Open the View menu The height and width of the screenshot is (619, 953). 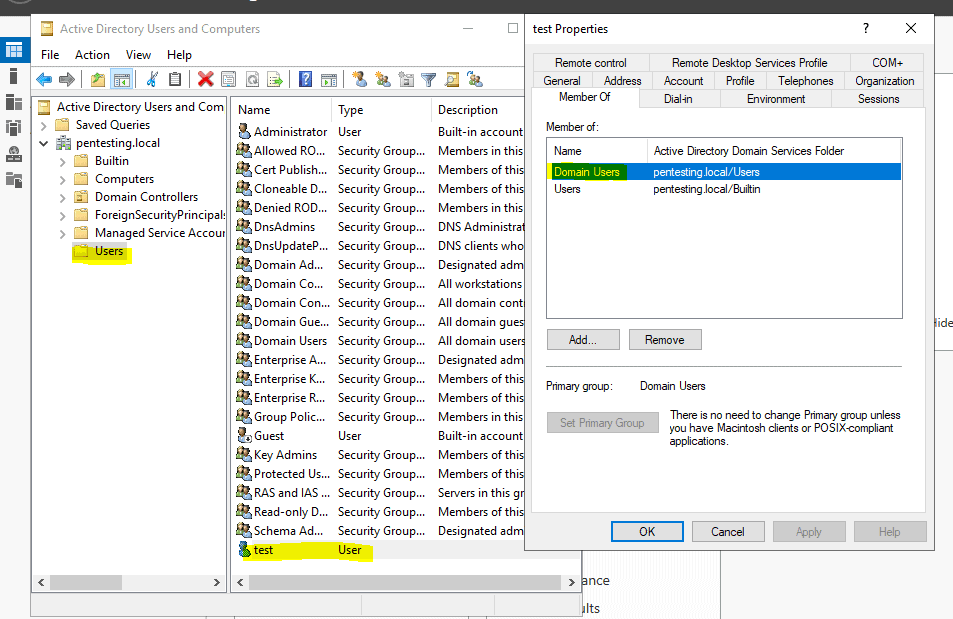point(139,55)
